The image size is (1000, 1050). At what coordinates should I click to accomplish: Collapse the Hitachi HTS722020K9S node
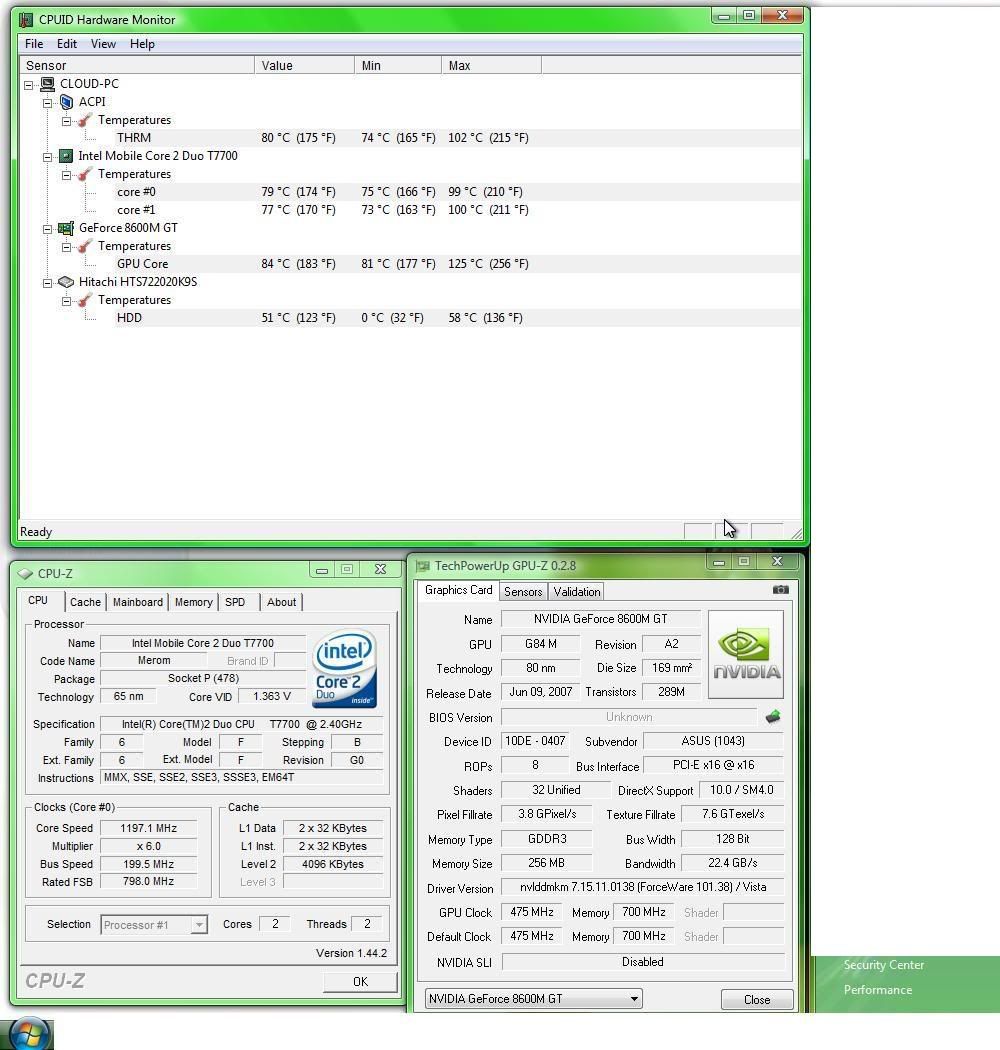click(48, 283)
